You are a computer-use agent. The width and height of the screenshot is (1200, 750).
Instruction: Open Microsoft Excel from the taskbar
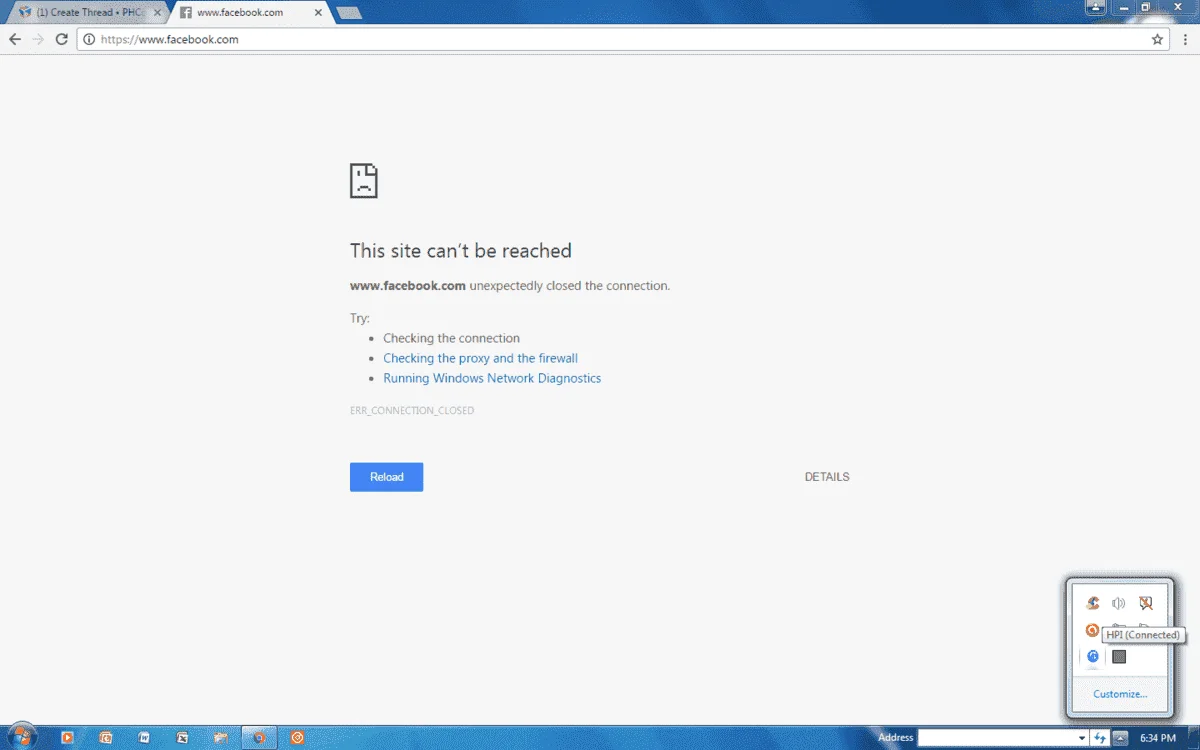click(182, 738)
